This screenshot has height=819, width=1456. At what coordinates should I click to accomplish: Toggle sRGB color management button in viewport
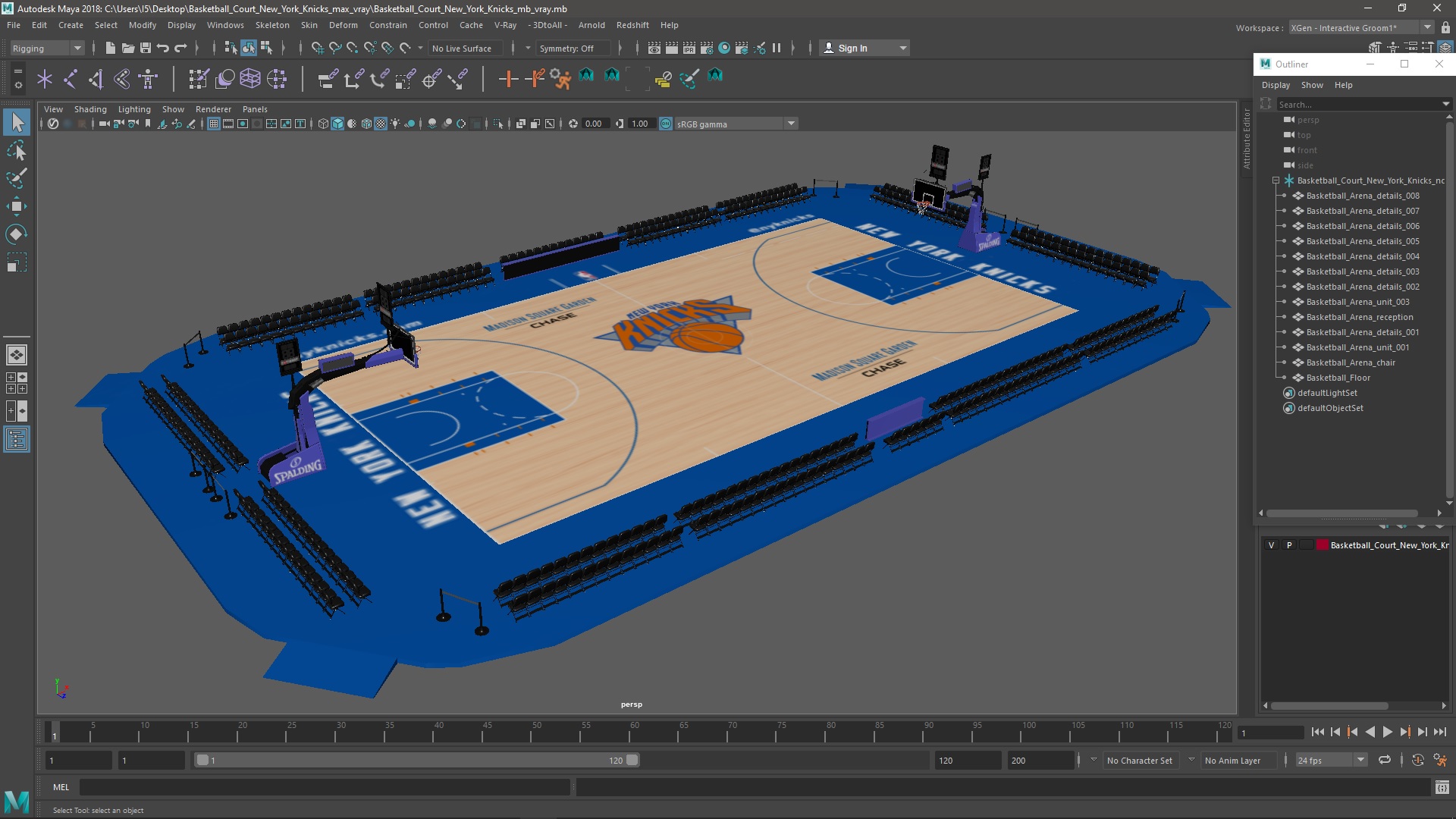pyautogui.click(x=666, y=124)
